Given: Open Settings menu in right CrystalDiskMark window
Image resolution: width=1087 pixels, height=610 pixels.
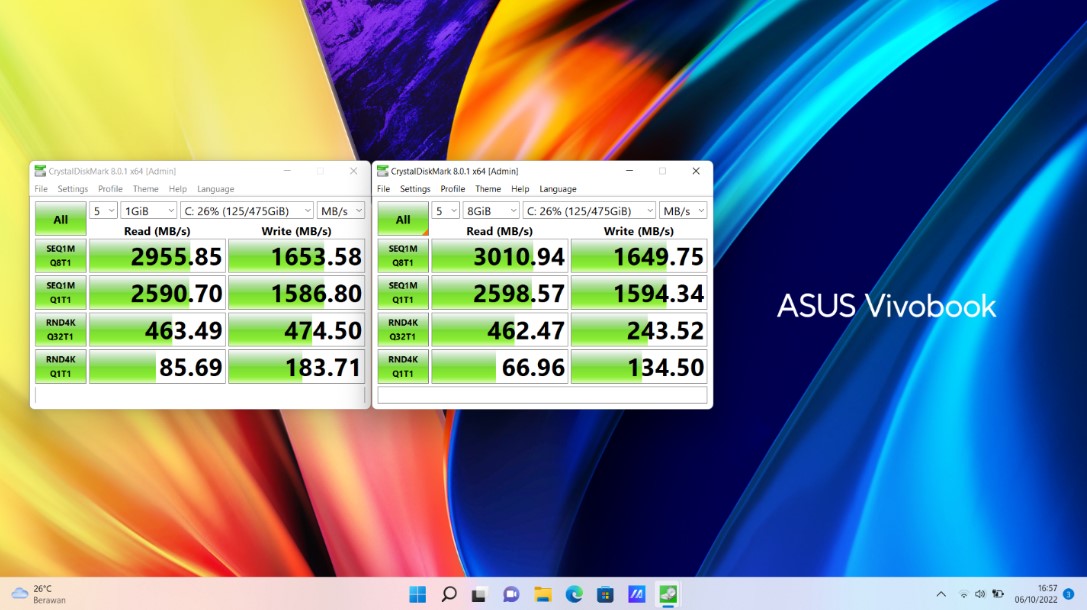Looking at the screenshot, I should pyautogui.click(x=415, y=189).
